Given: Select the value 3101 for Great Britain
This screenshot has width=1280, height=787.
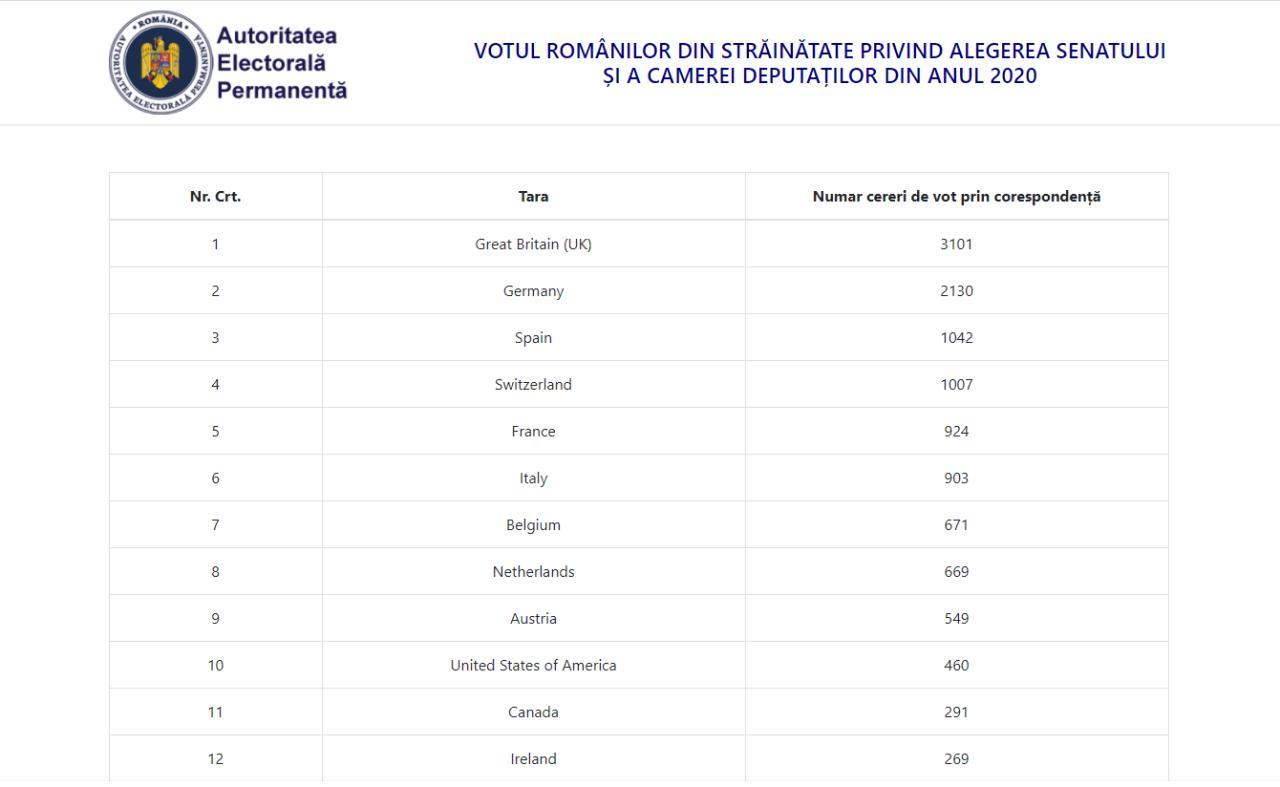Looking at the screenshot, I should point(957,244).
